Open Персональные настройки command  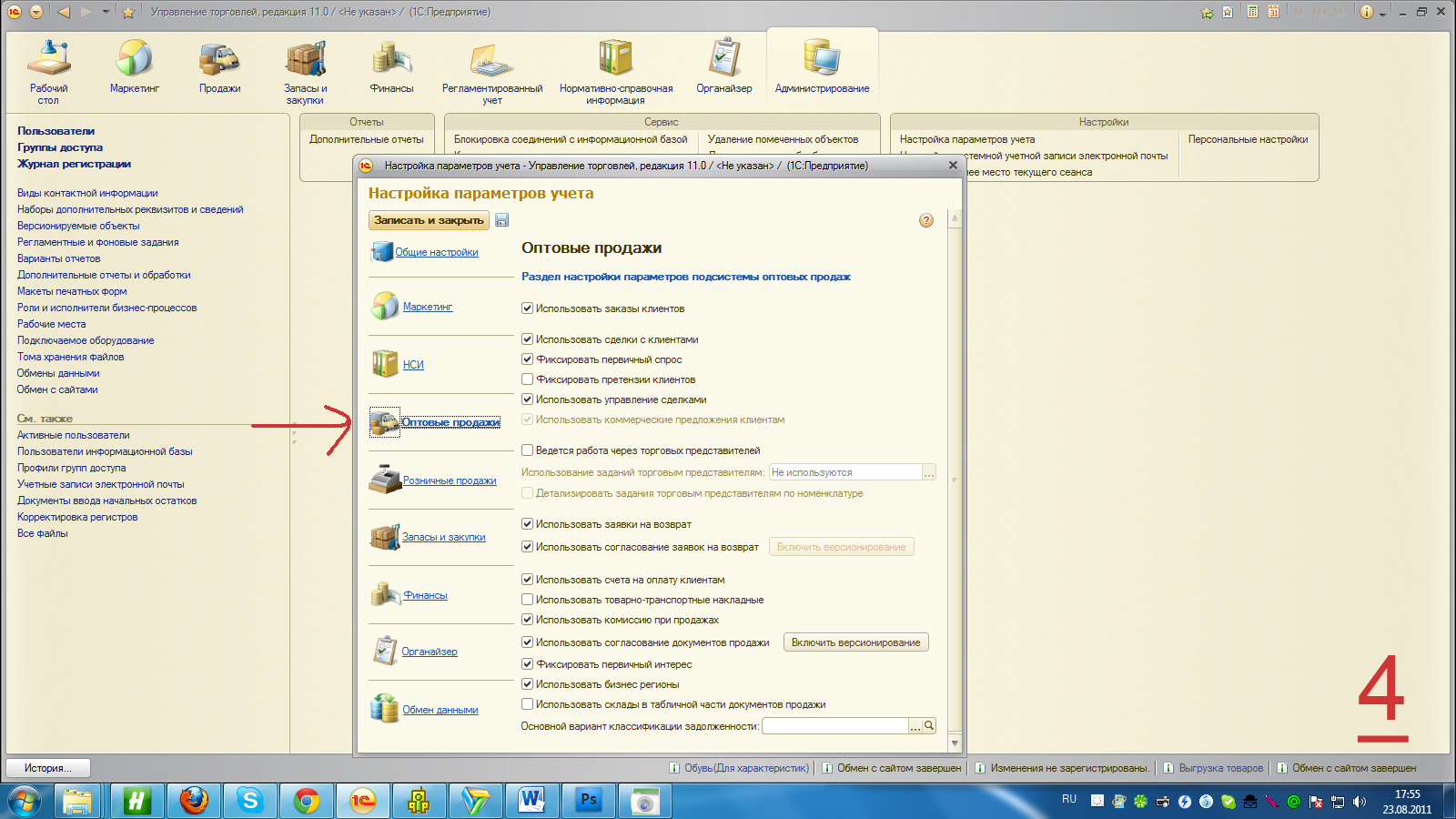coord(1248,139)
